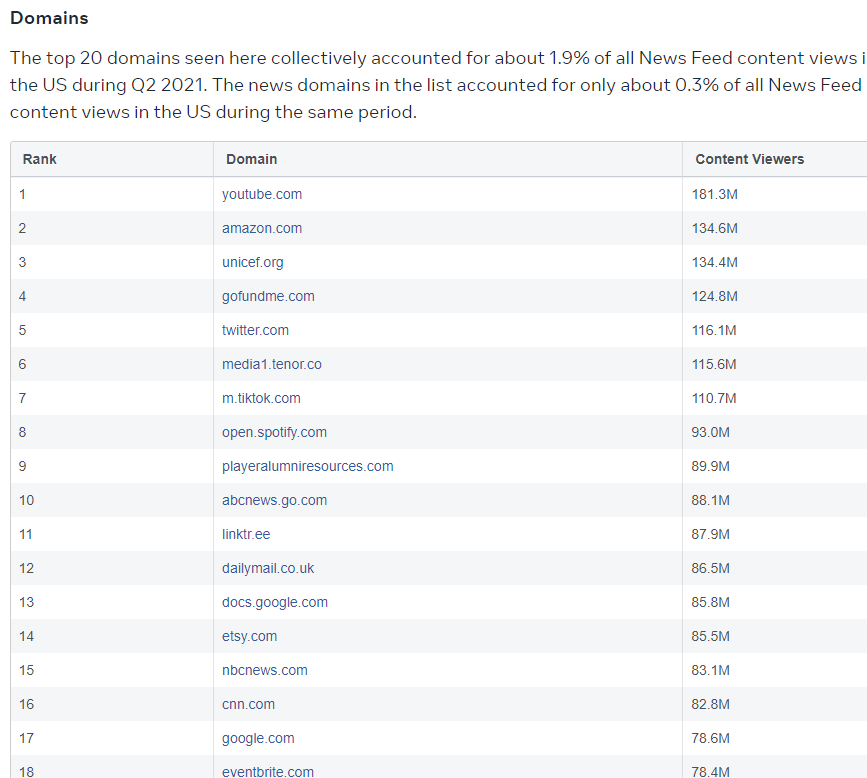
Task: Select the 93.0M viewers value
Action: click(x=711, y=432)
